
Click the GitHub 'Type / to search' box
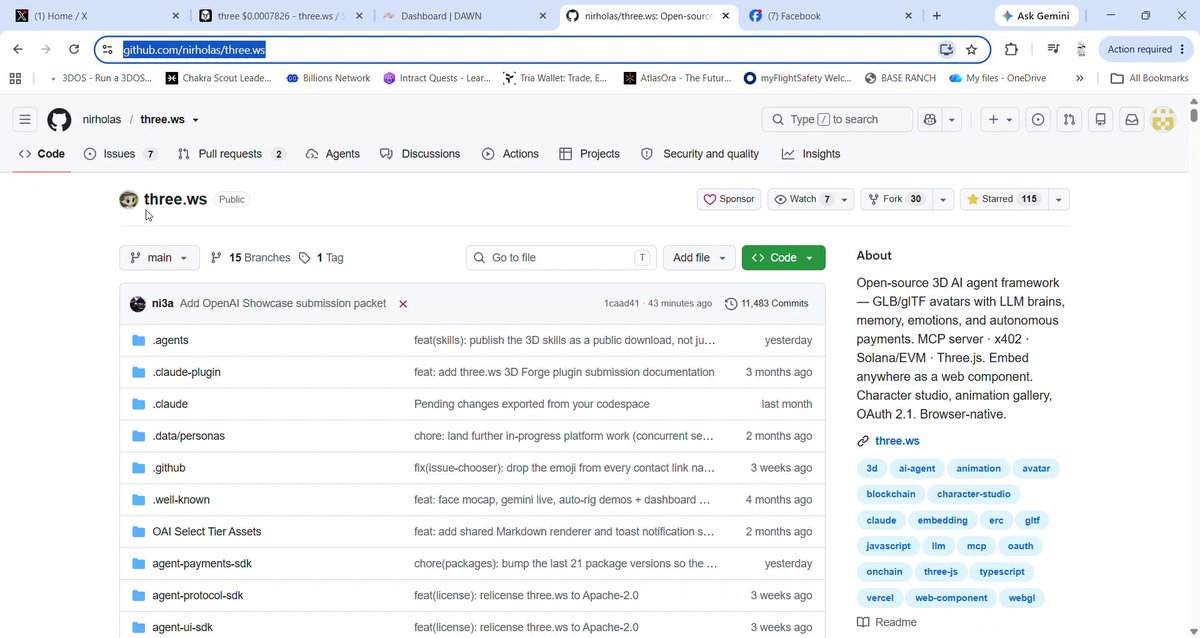click(837, 119)
